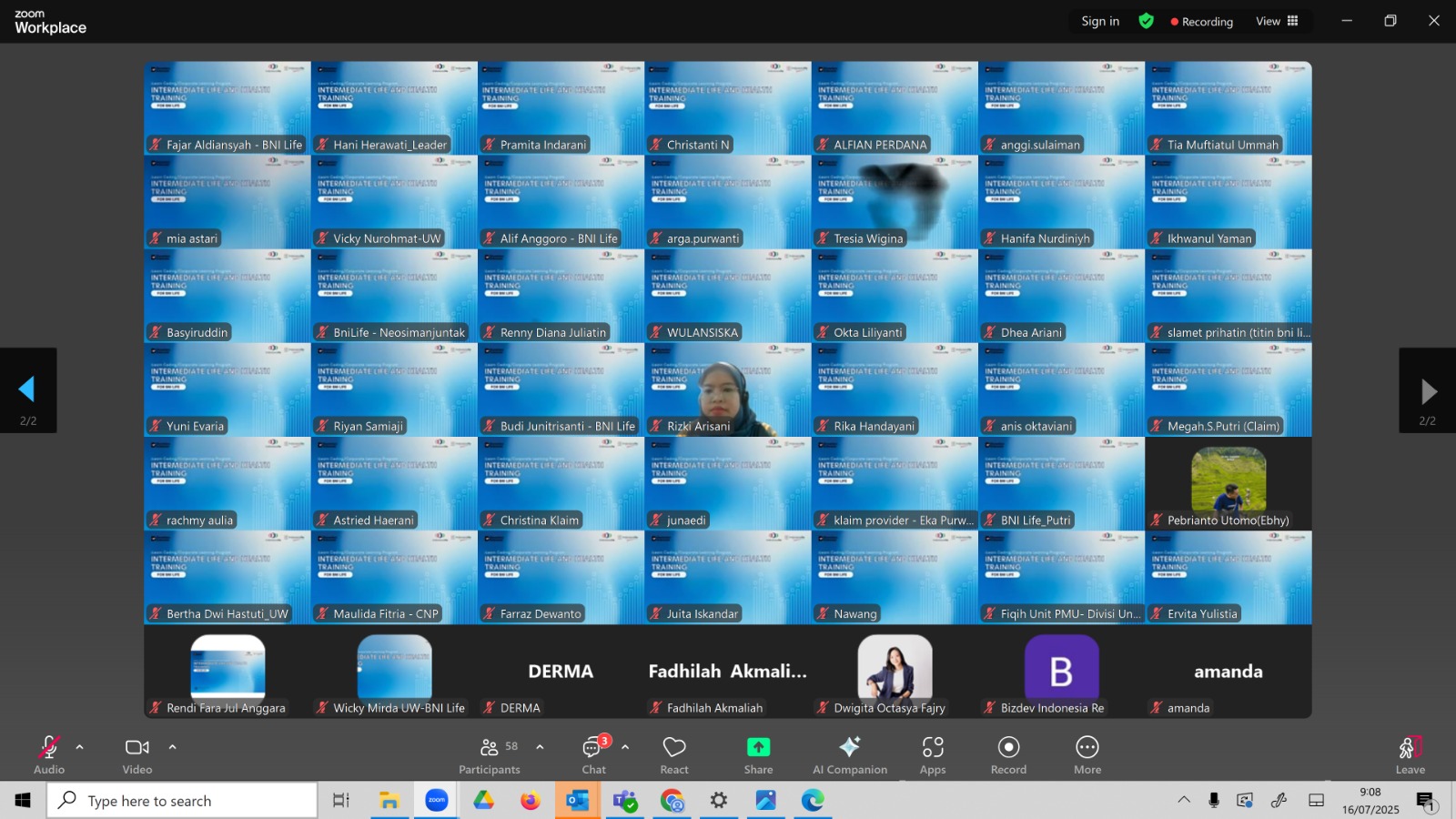1456x819 pixels.
Task: Click the Sign in button
Action: [1100, 21]
